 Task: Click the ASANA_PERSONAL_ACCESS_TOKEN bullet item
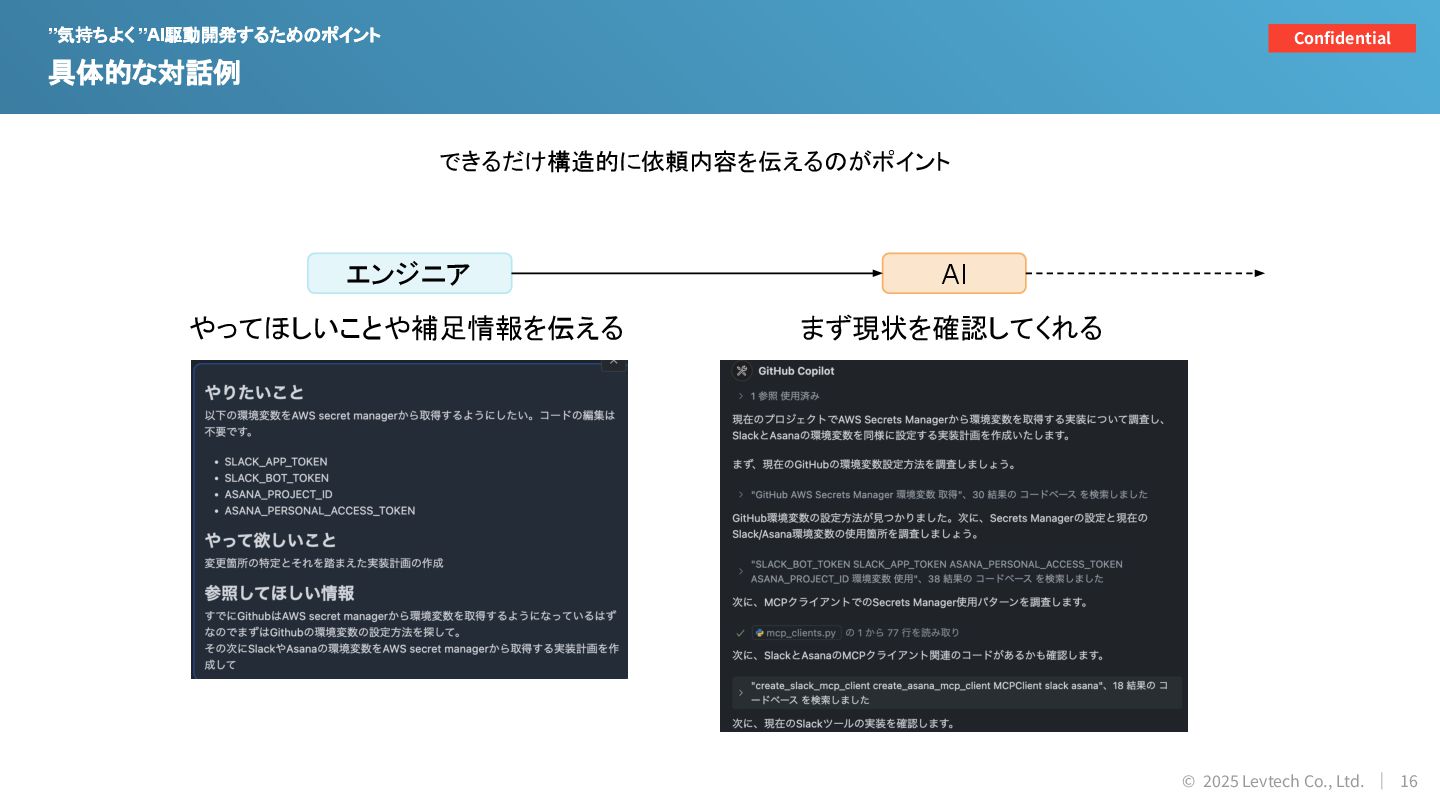(x=320, y=510)
